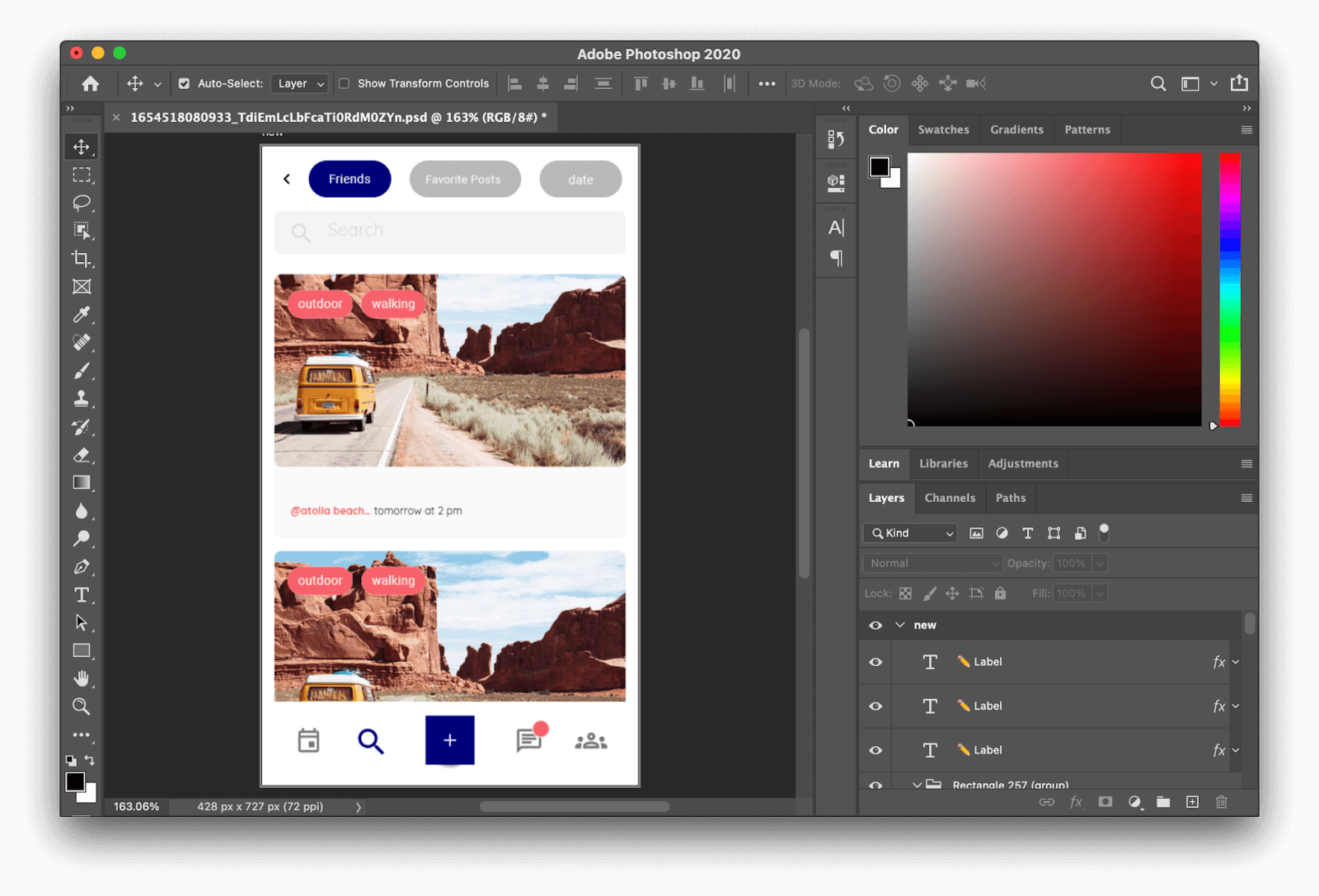Create a new layer with the plus button
The height and width of the screenshot is (896, 1319).
(x=1192, y=801)
